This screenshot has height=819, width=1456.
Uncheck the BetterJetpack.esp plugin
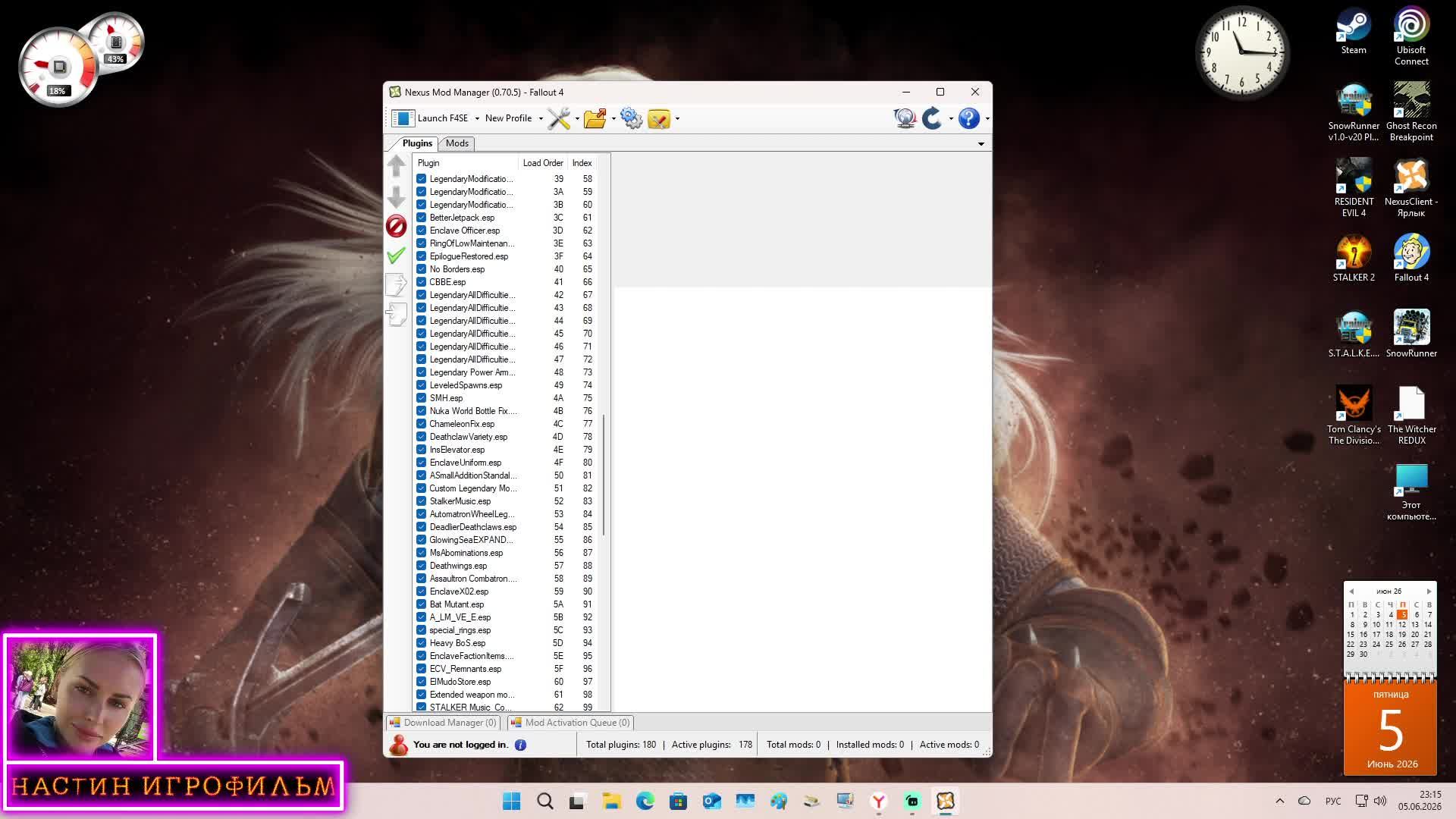[422, 218]
